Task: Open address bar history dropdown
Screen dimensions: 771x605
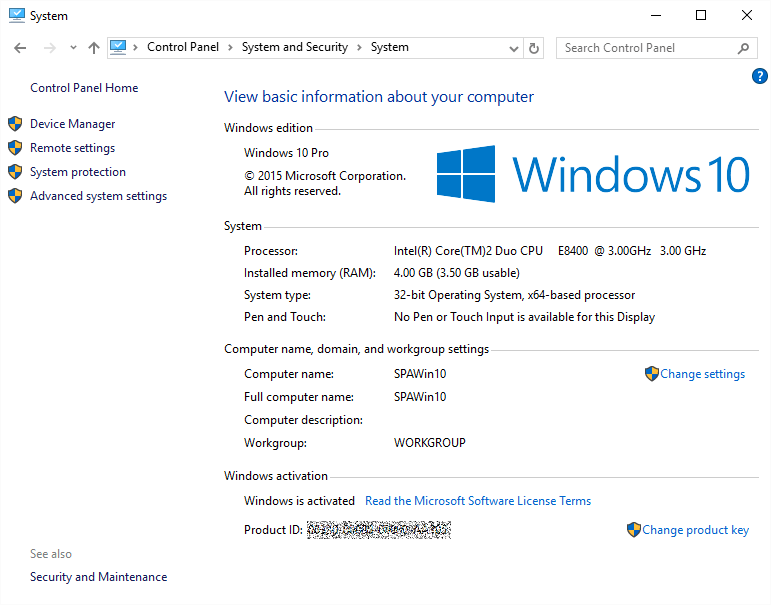Action: tap(514, 48)
